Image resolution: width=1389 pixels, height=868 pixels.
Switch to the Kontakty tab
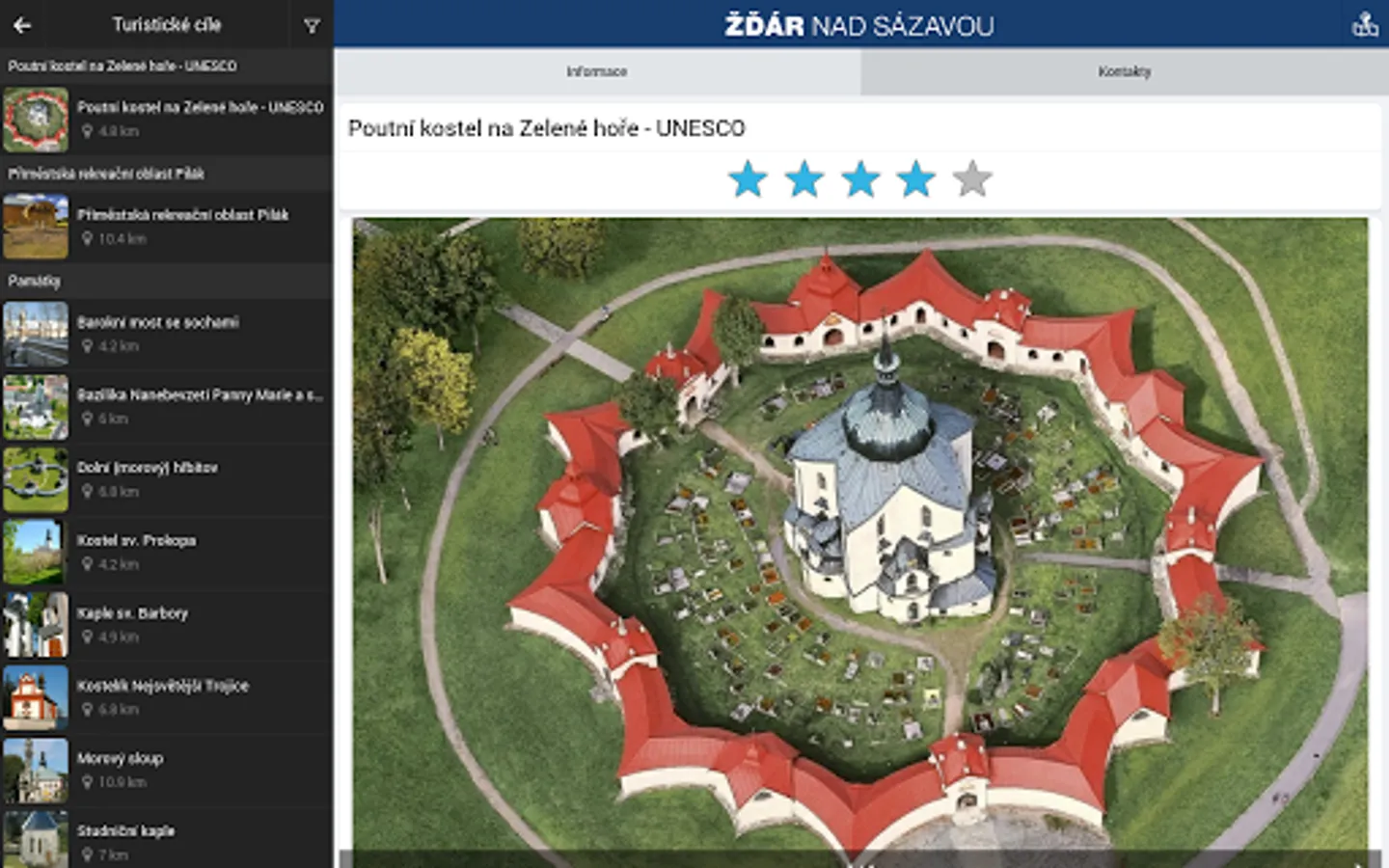(1124, 70)
